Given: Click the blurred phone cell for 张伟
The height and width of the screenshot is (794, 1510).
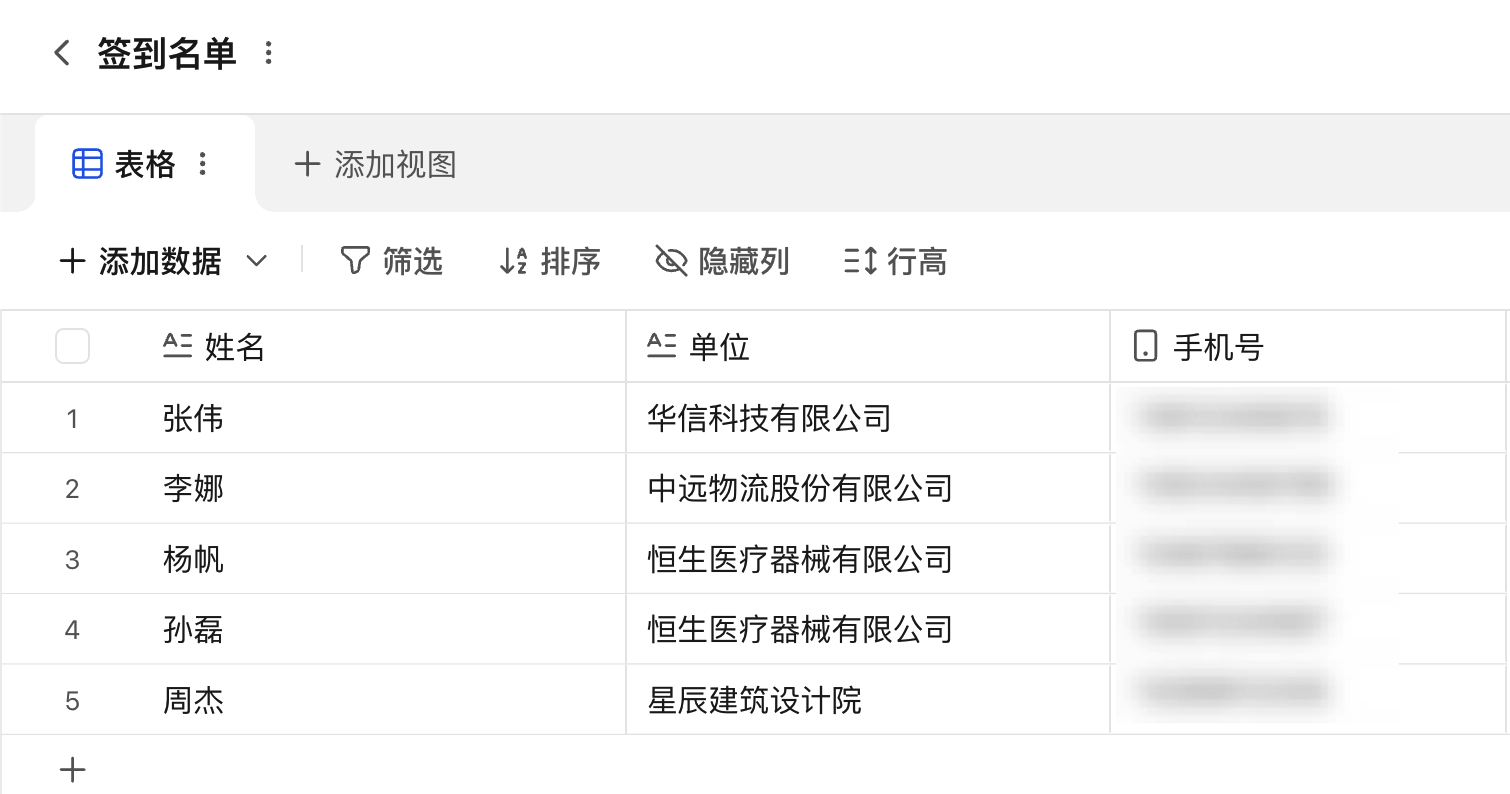Looking at the screenshot, I should (1308, 418).
